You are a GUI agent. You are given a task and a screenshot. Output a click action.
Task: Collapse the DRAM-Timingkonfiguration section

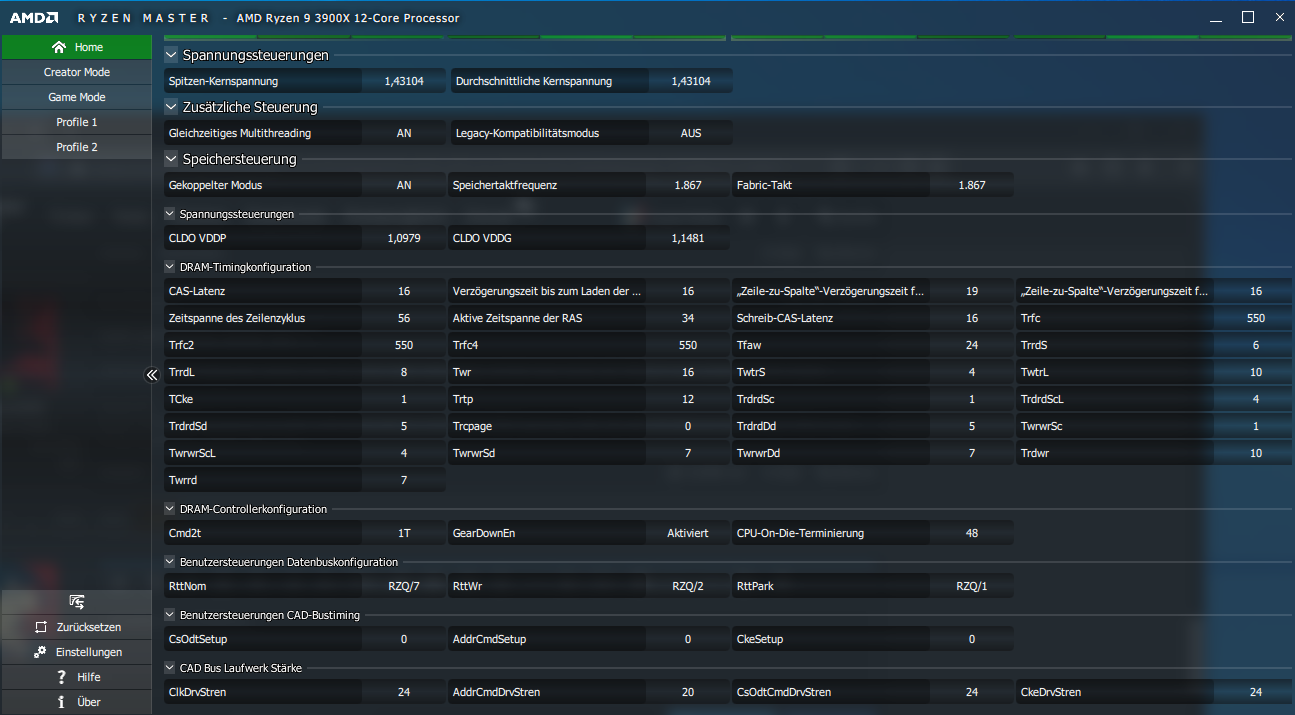coord(170,267)
